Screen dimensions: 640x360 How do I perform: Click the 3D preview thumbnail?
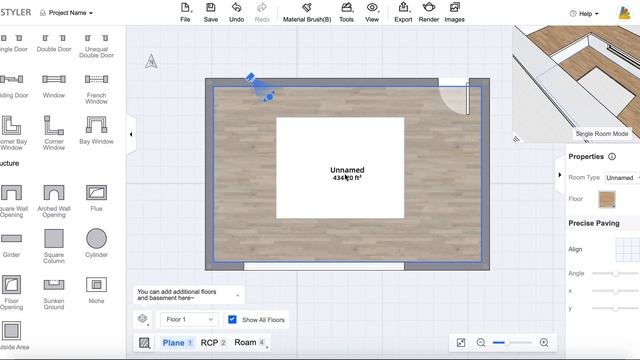point(576,84)
